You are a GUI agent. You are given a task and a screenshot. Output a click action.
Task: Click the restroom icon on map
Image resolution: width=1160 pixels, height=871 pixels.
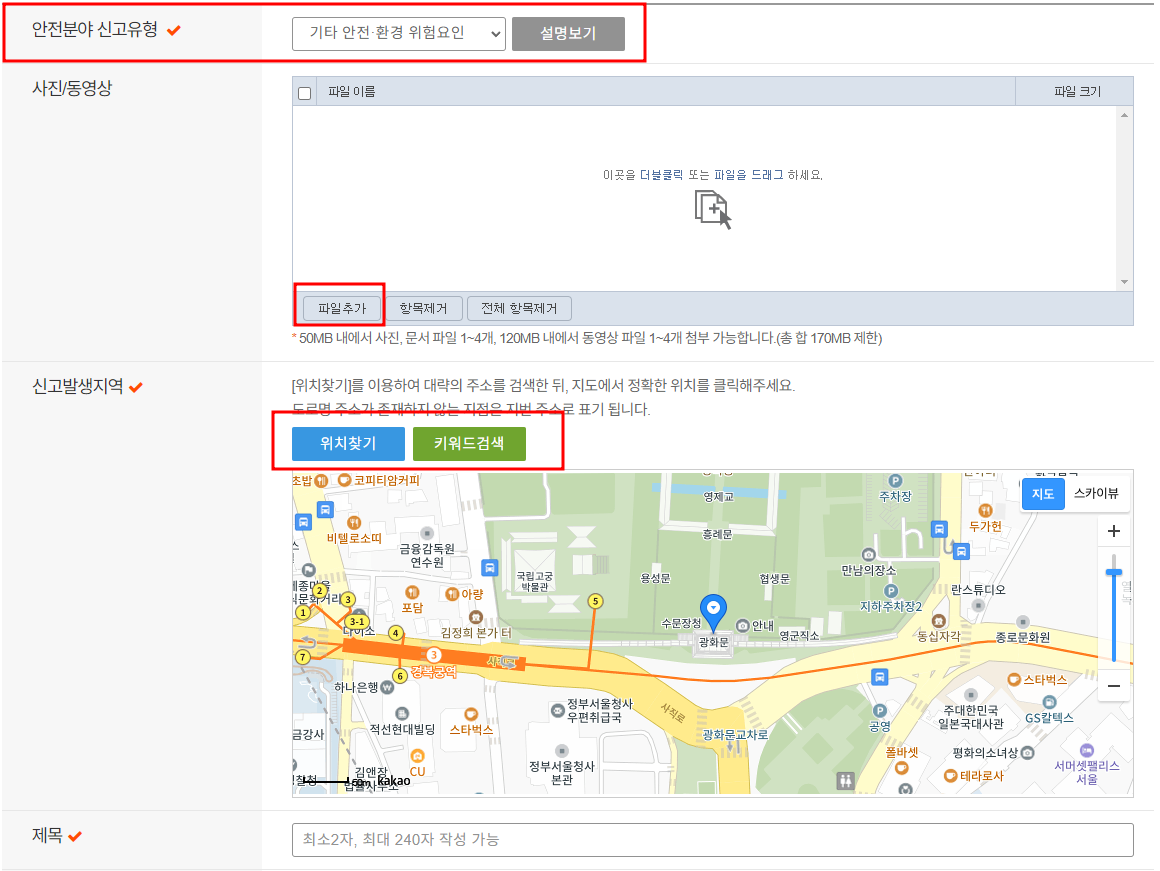click(x=845, y=780)
